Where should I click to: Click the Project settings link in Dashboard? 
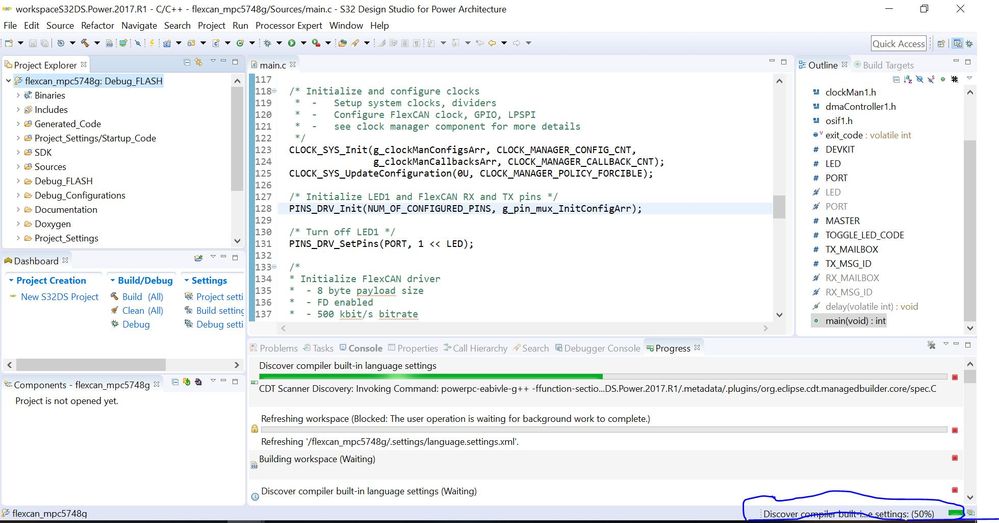coord(220,296)
